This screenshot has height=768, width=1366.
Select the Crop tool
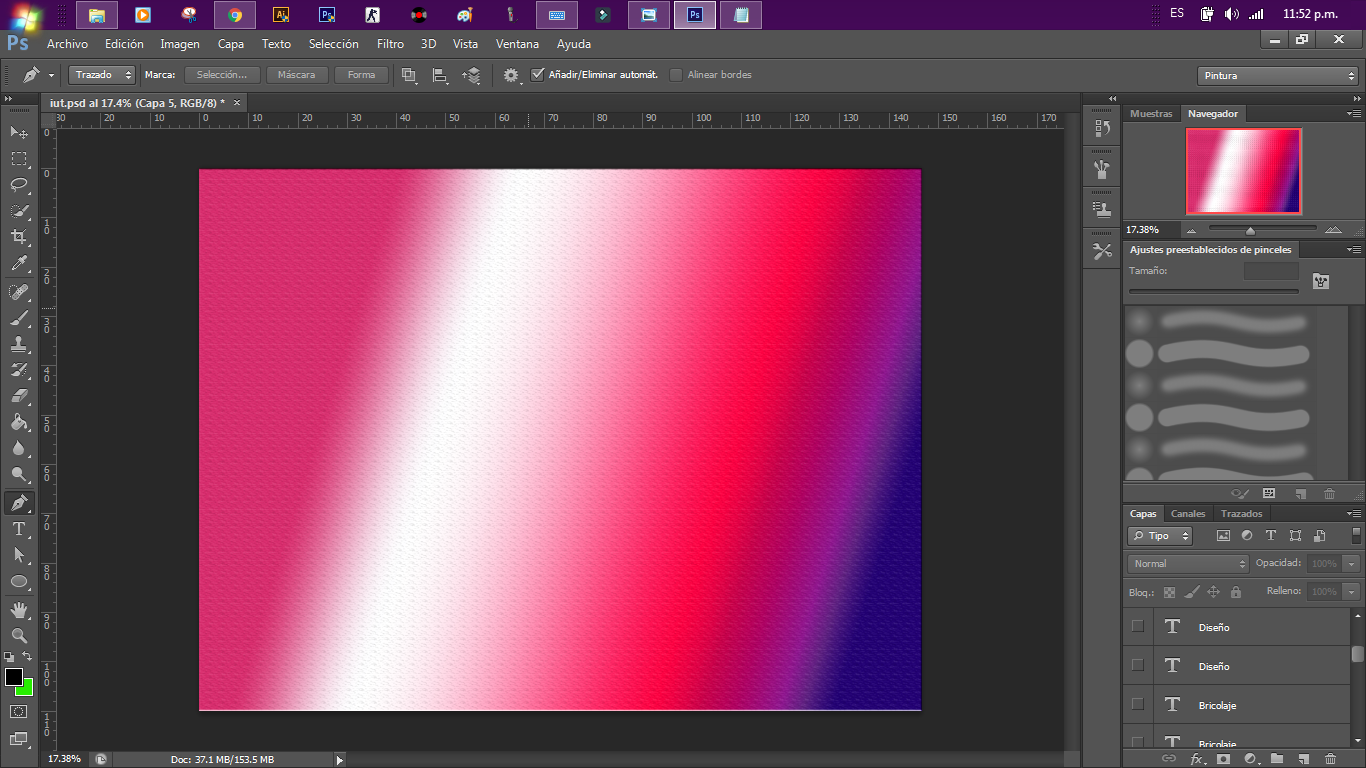[x=19, y=237]
